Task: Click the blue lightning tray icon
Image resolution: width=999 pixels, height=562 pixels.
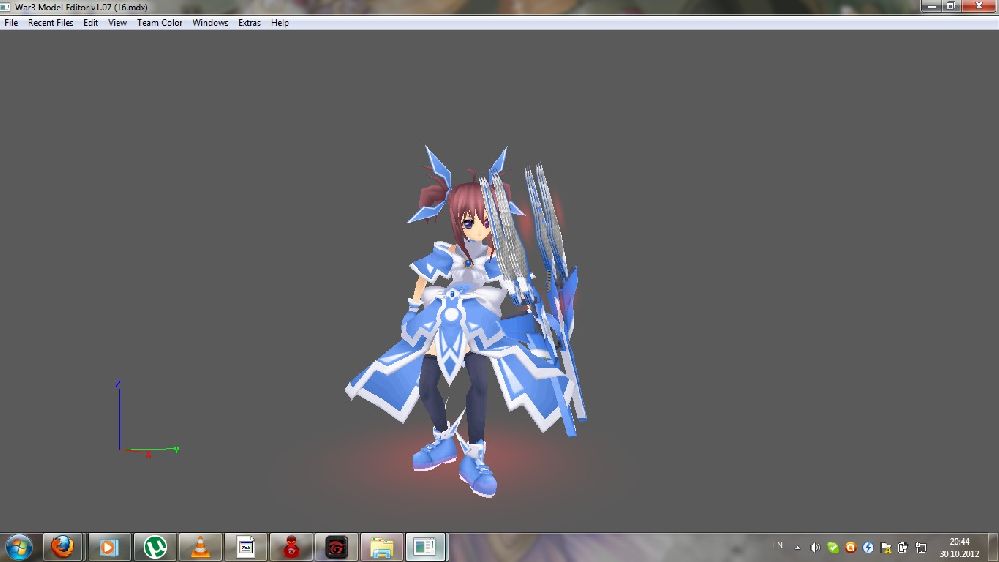Action: 868,547
